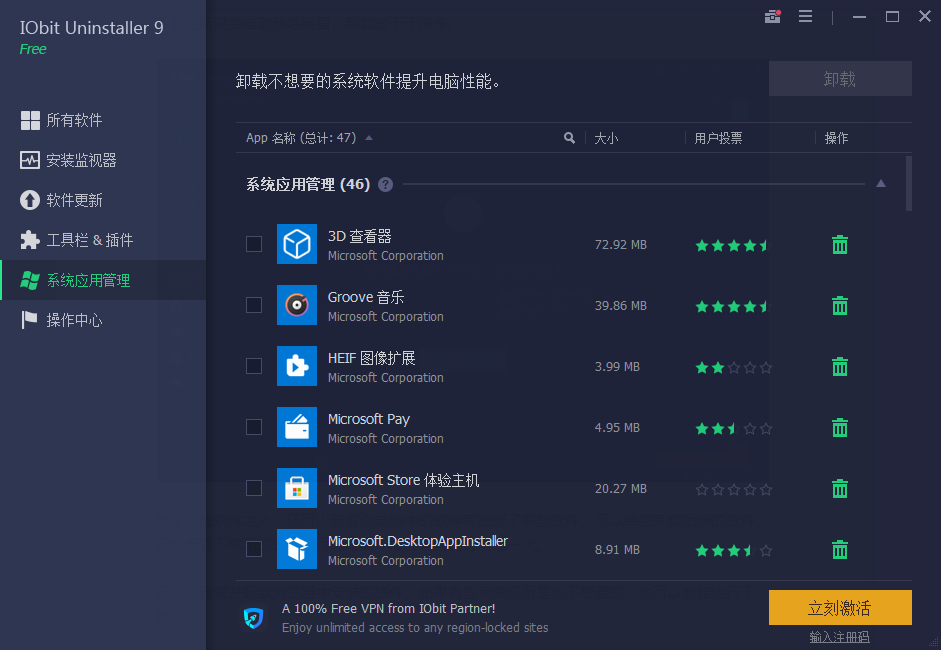The width and height of the screenshot is (941, 650).
Task: Open the hamburger options menu
Action: [x=805, y=17]
